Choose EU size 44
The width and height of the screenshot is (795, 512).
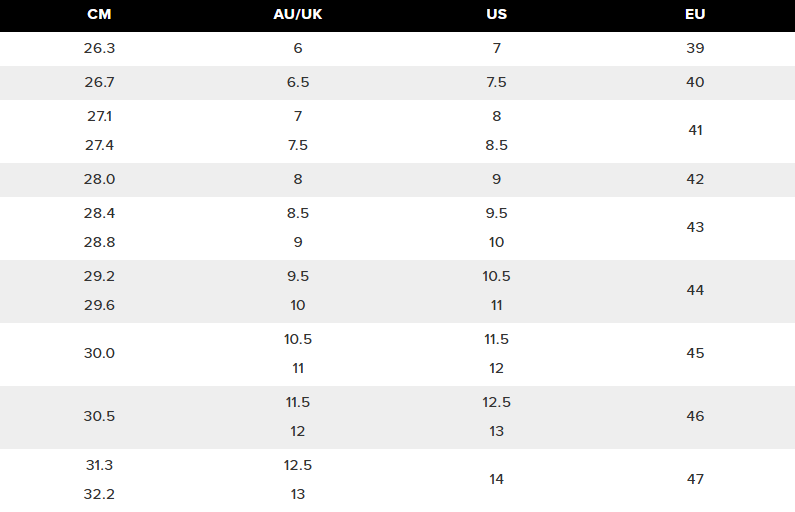[x=695, y=290]
